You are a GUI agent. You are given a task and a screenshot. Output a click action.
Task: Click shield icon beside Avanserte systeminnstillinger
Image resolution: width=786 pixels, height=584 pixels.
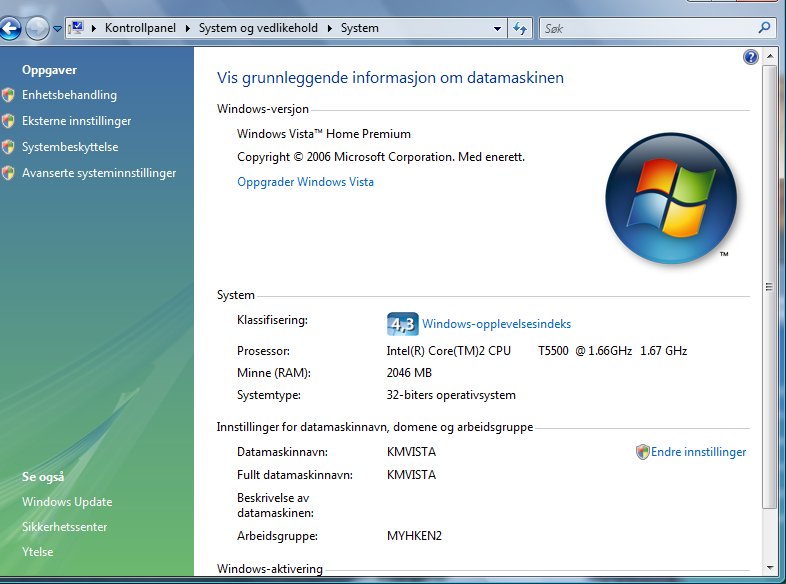tap(8, 173)
